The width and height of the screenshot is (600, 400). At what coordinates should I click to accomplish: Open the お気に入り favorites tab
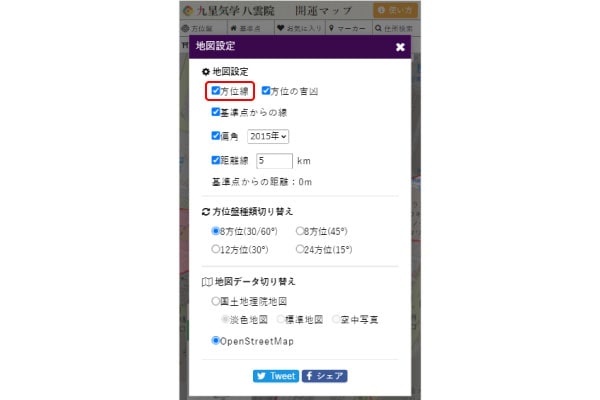pyautogui.click(x=300, y=28)
